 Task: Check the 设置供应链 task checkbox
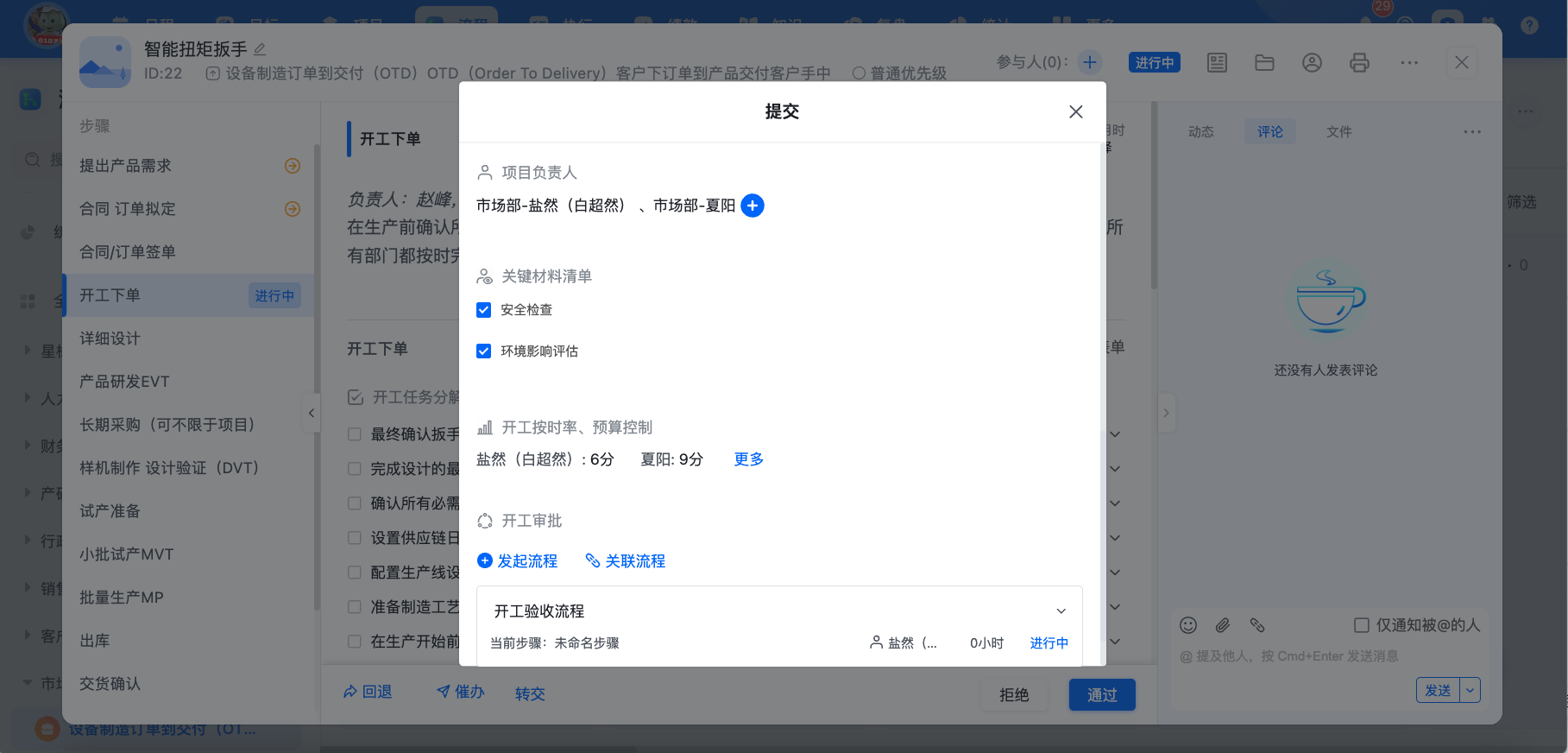click(355, 538)
